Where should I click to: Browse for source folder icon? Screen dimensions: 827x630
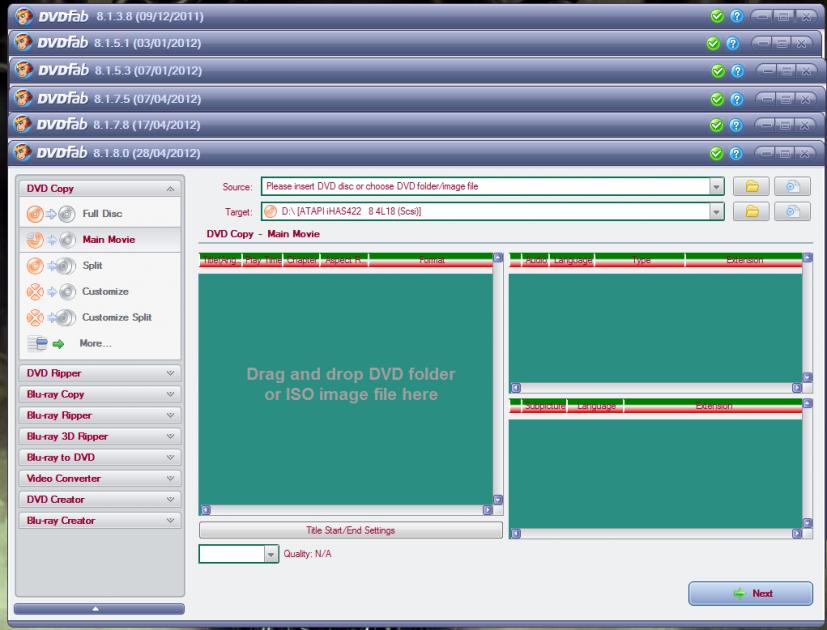pos(751,186)
